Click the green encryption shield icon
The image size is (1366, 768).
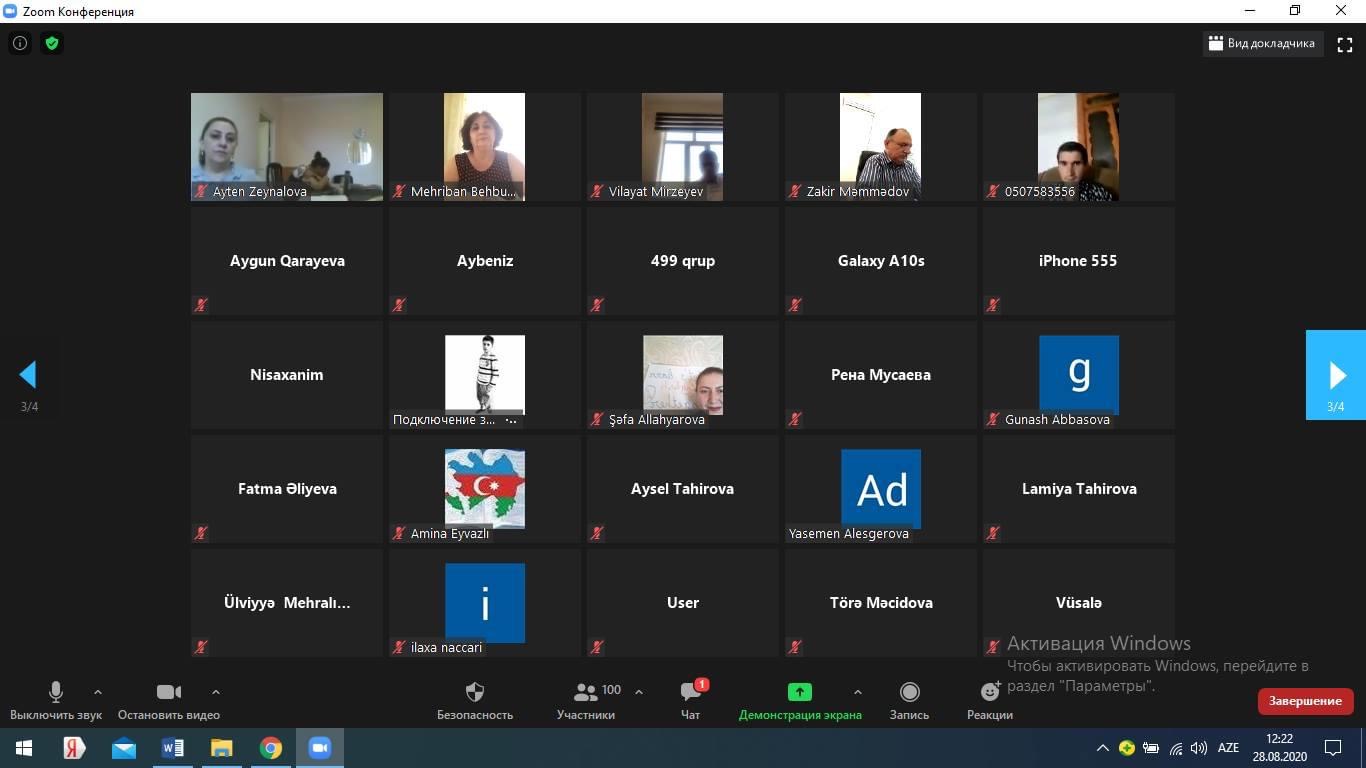click(52, 44)
